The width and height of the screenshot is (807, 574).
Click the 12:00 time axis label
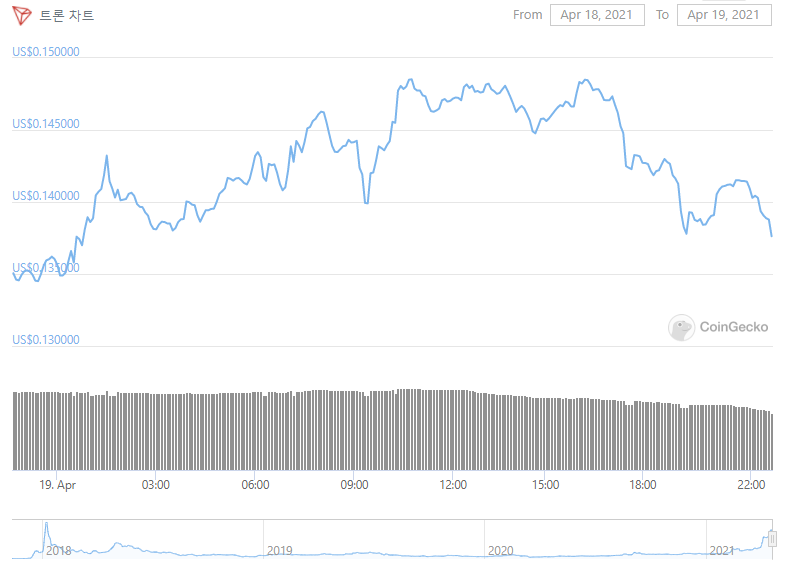pyautogui.click(x=453, y=485)
